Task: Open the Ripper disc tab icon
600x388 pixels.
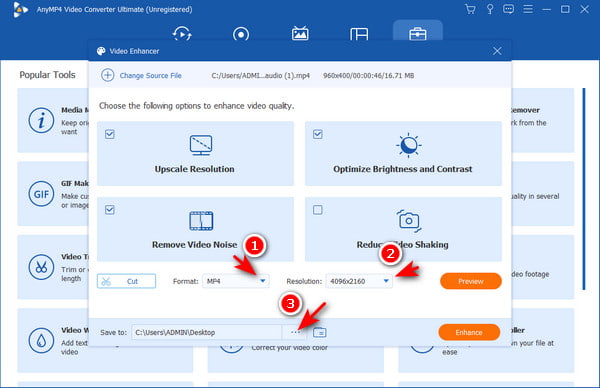Action: [x=241, y=34]
